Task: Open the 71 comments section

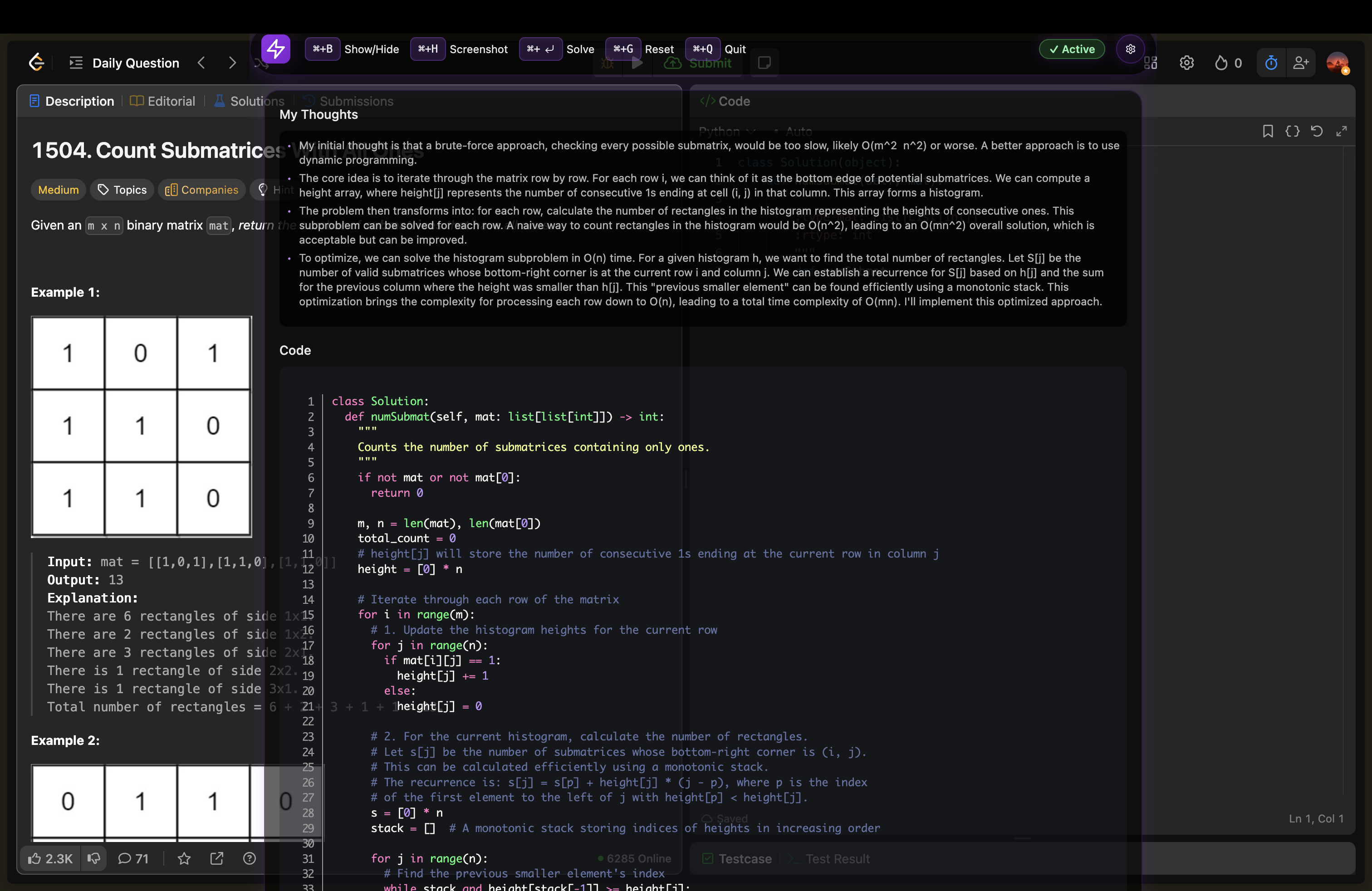Action: tap(133, 858)
